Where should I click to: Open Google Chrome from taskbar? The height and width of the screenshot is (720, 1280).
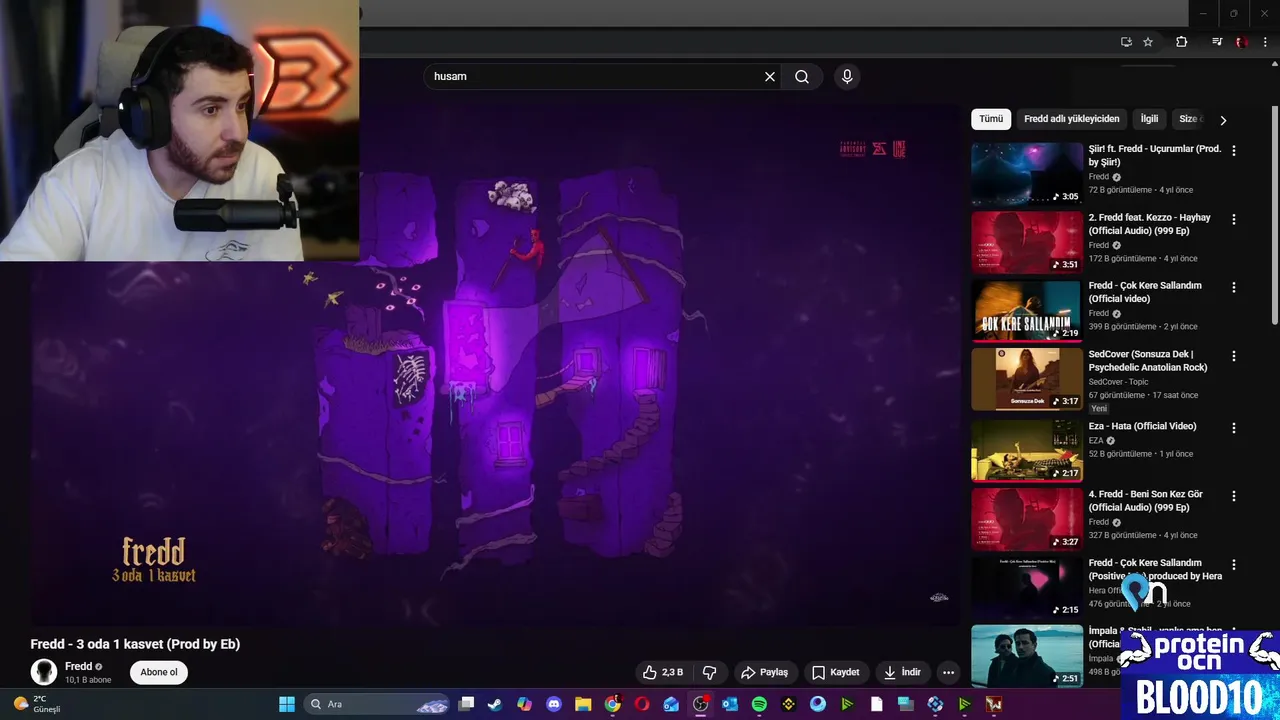point(613,704)
